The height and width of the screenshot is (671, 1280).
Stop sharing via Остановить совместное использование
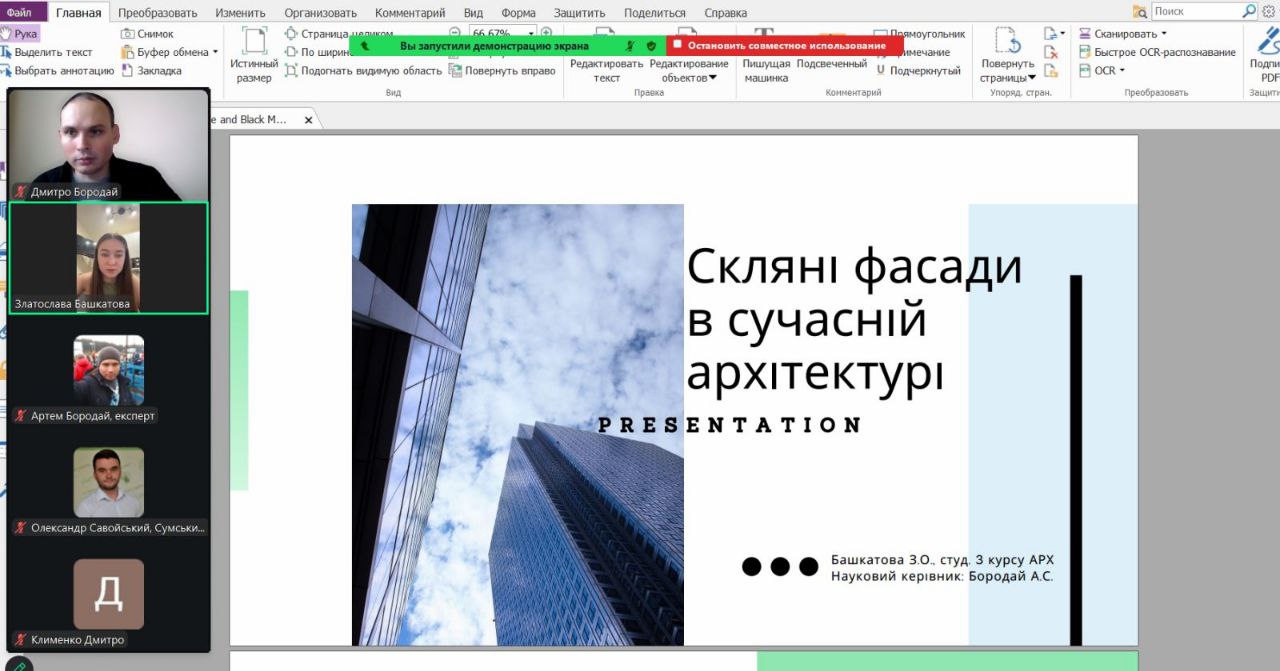[x=785, y=46]
